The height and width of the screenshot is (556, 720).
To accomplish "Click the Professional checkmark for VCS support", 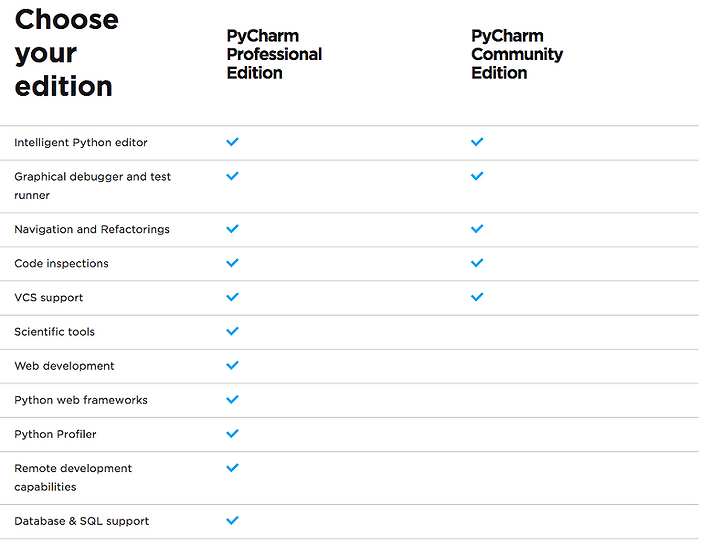I will click(232, 297).
